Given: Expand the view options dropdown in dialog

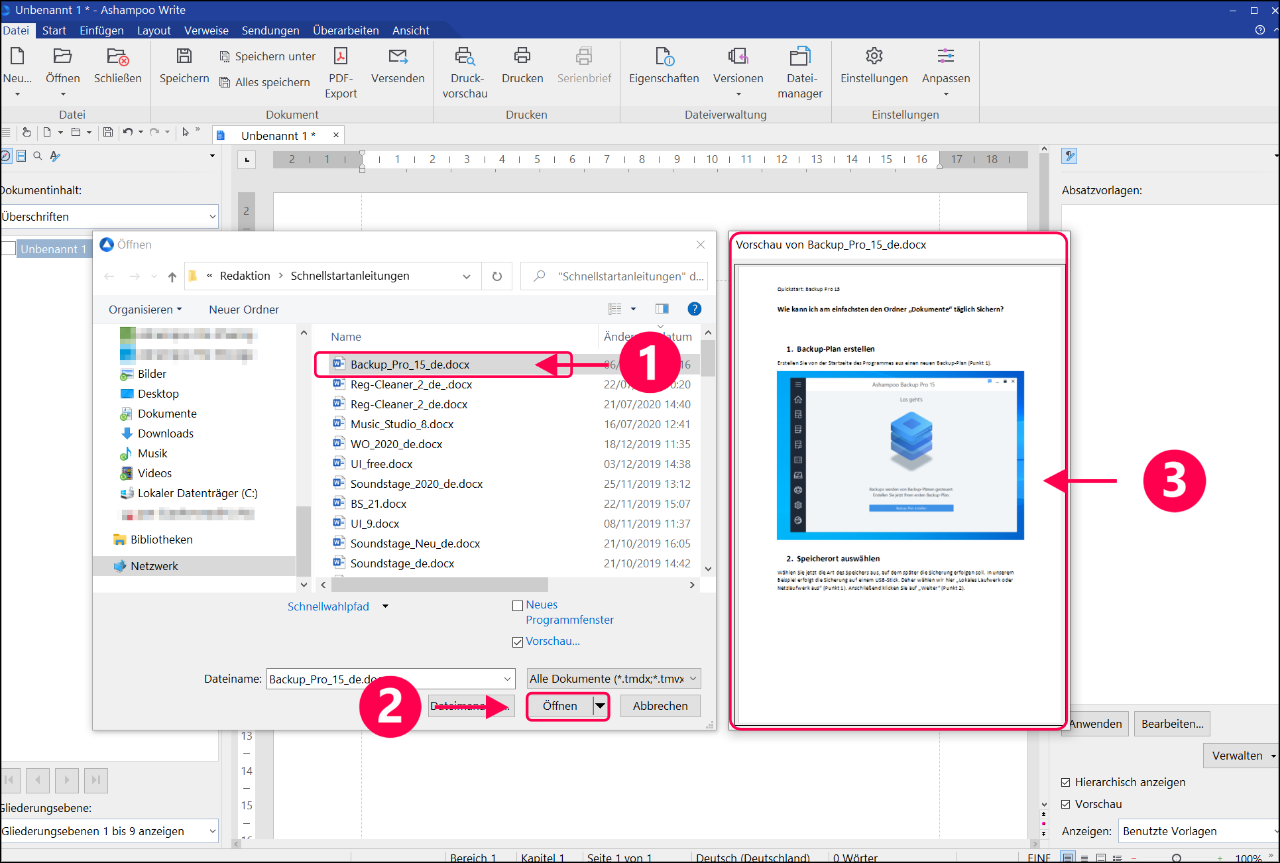Looking at the screenshot, I should pos(634,309).
